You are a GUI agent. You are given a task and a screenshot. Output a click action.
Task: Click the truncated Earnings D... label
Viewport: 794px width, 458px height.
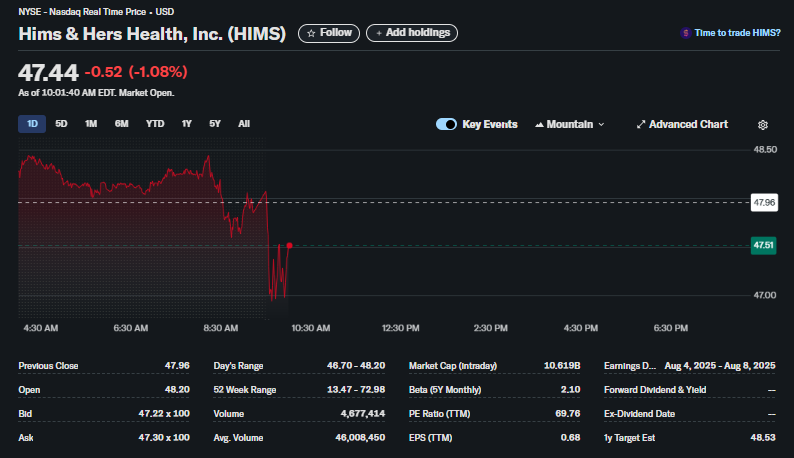click(629, 366)
